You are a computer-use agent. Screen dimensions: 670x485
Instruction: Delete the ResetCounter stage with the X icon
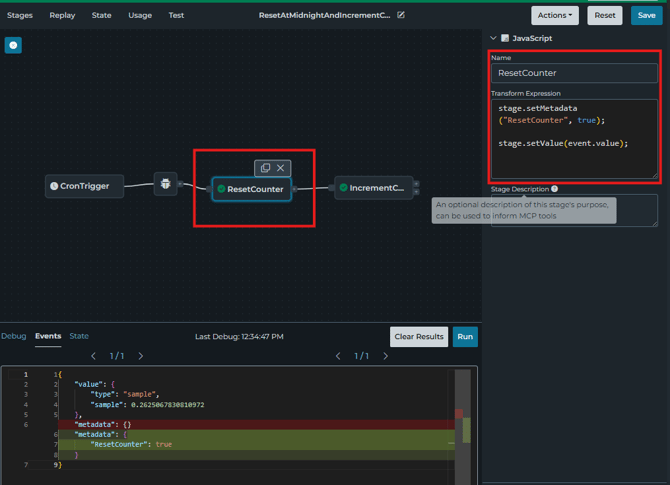coord(281,168)
